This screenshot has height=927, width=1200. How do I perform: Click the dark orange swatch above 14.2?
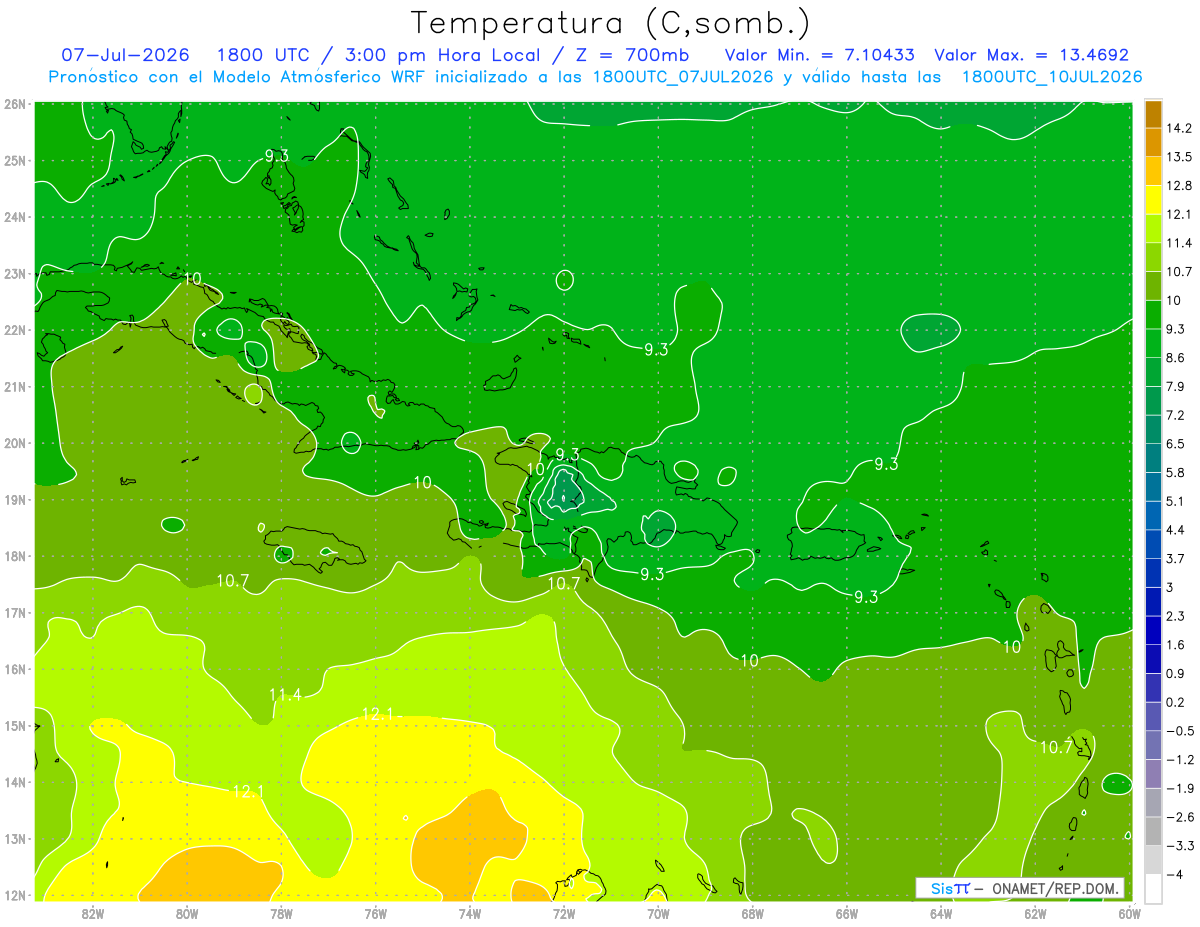tap(1153, 114)
